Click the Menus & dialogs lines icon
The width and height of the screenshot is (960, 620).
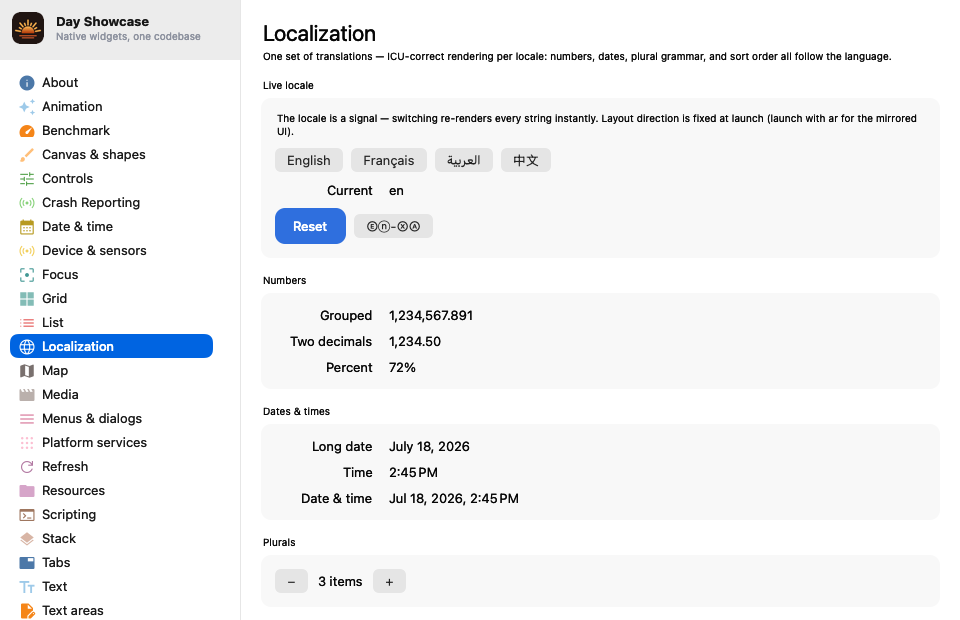[x=27, y=419]
